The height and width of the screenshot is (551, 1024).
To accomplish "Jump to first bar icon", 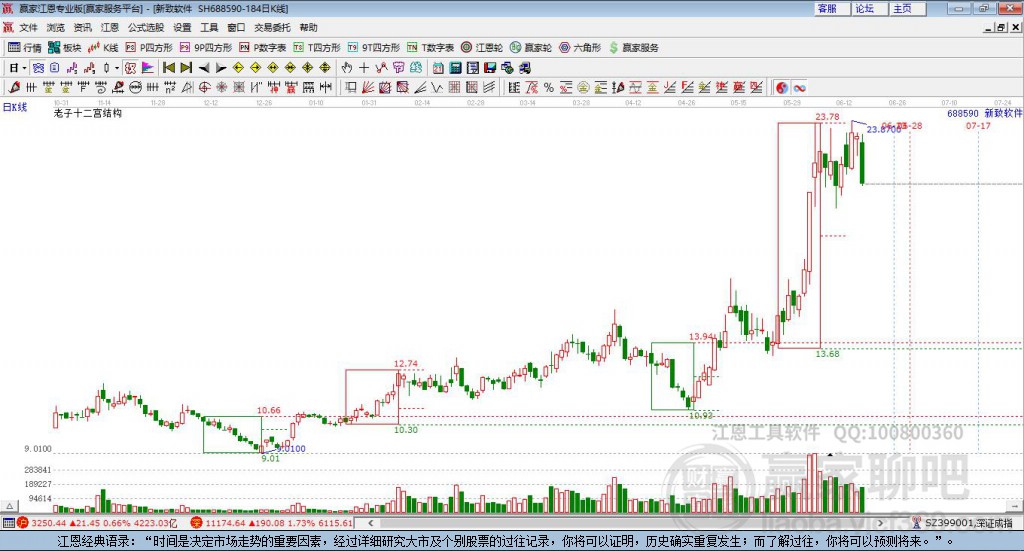I will (x=168, y=68).
